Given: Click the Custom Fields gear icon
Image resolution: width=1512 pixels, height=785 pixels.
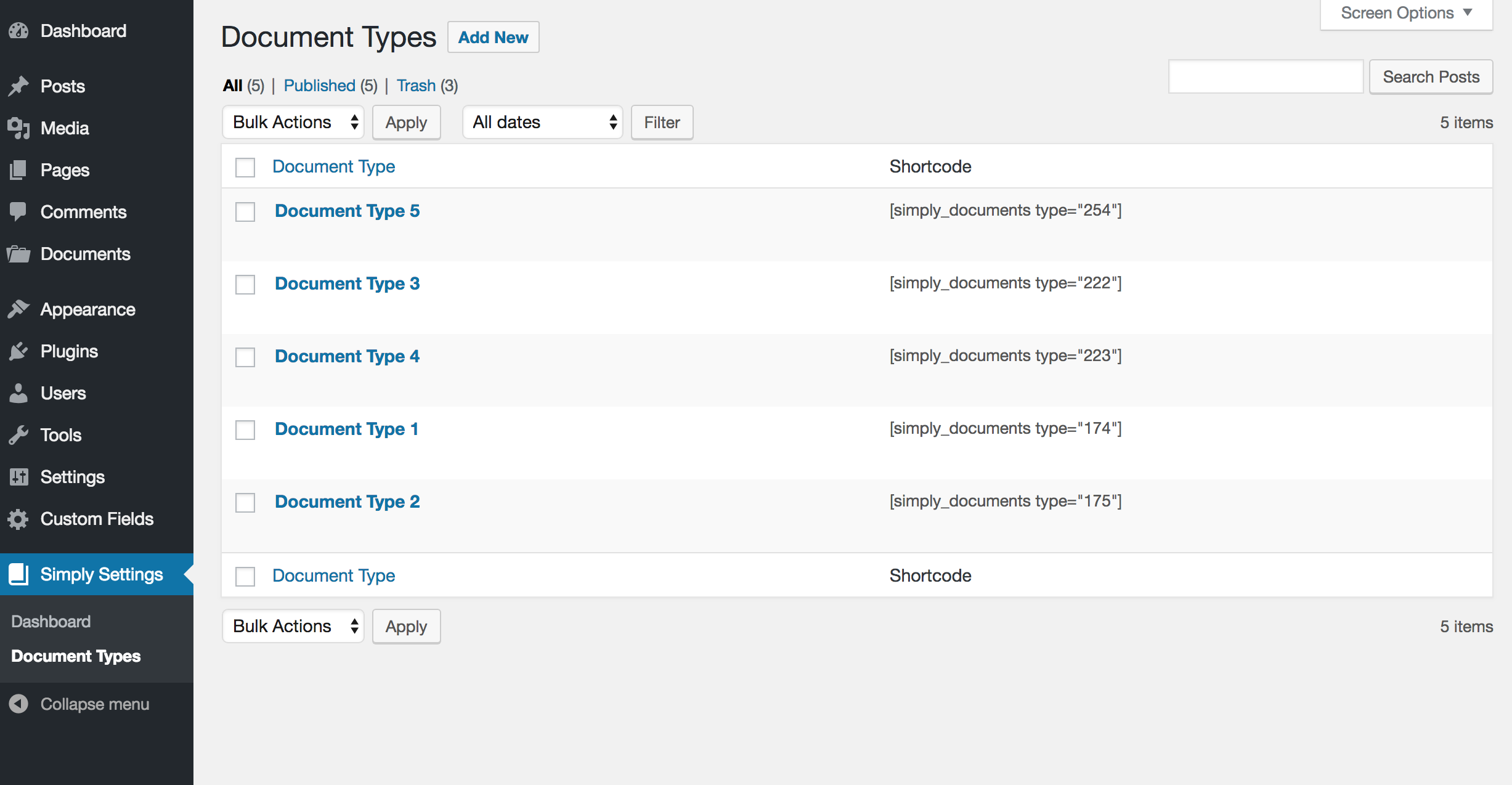Looking at the screenshot, I should point(18,519).
